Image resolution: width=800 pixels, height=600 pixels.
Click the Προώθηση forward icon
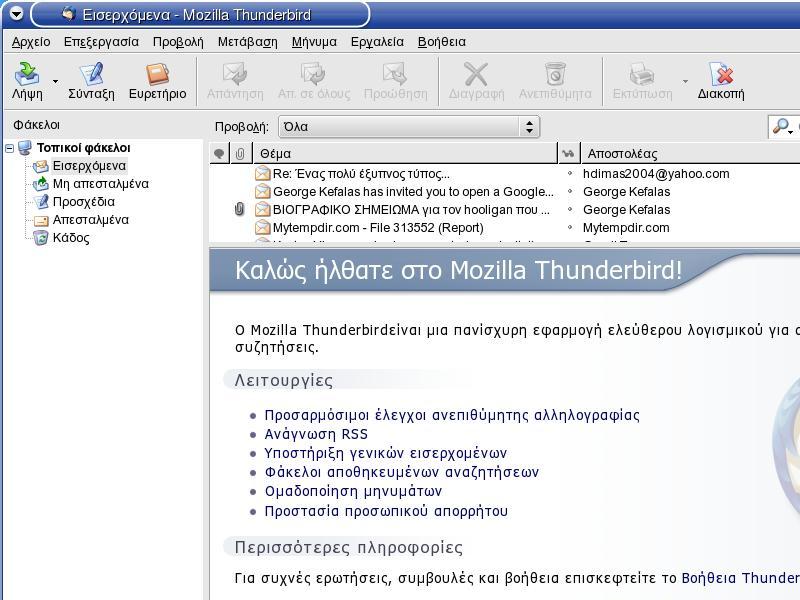click(395, 74)
